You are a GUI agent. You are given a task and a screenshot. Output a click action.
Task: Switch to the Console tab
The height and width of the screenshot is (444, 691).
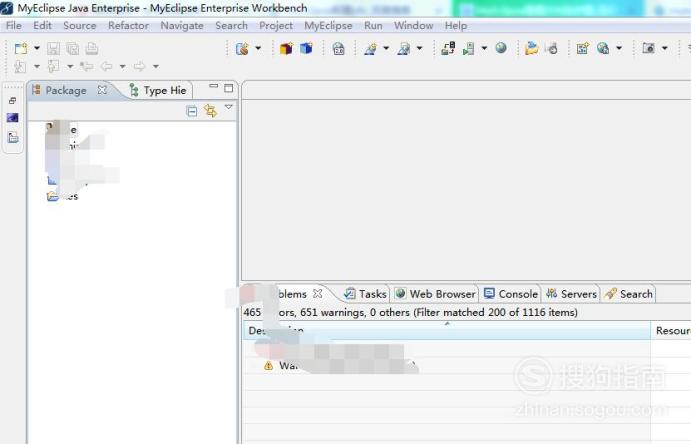[511, 294]
